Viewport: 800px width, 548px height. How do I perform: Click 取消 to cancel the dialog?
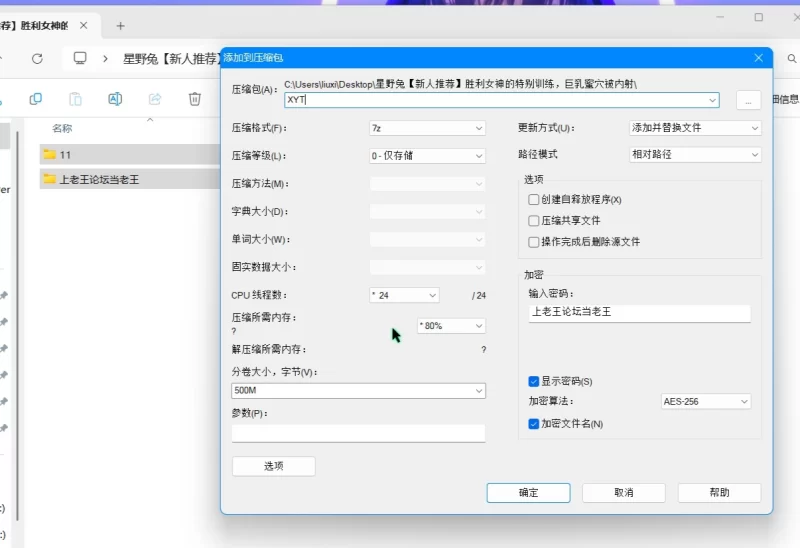pos(623,493)
